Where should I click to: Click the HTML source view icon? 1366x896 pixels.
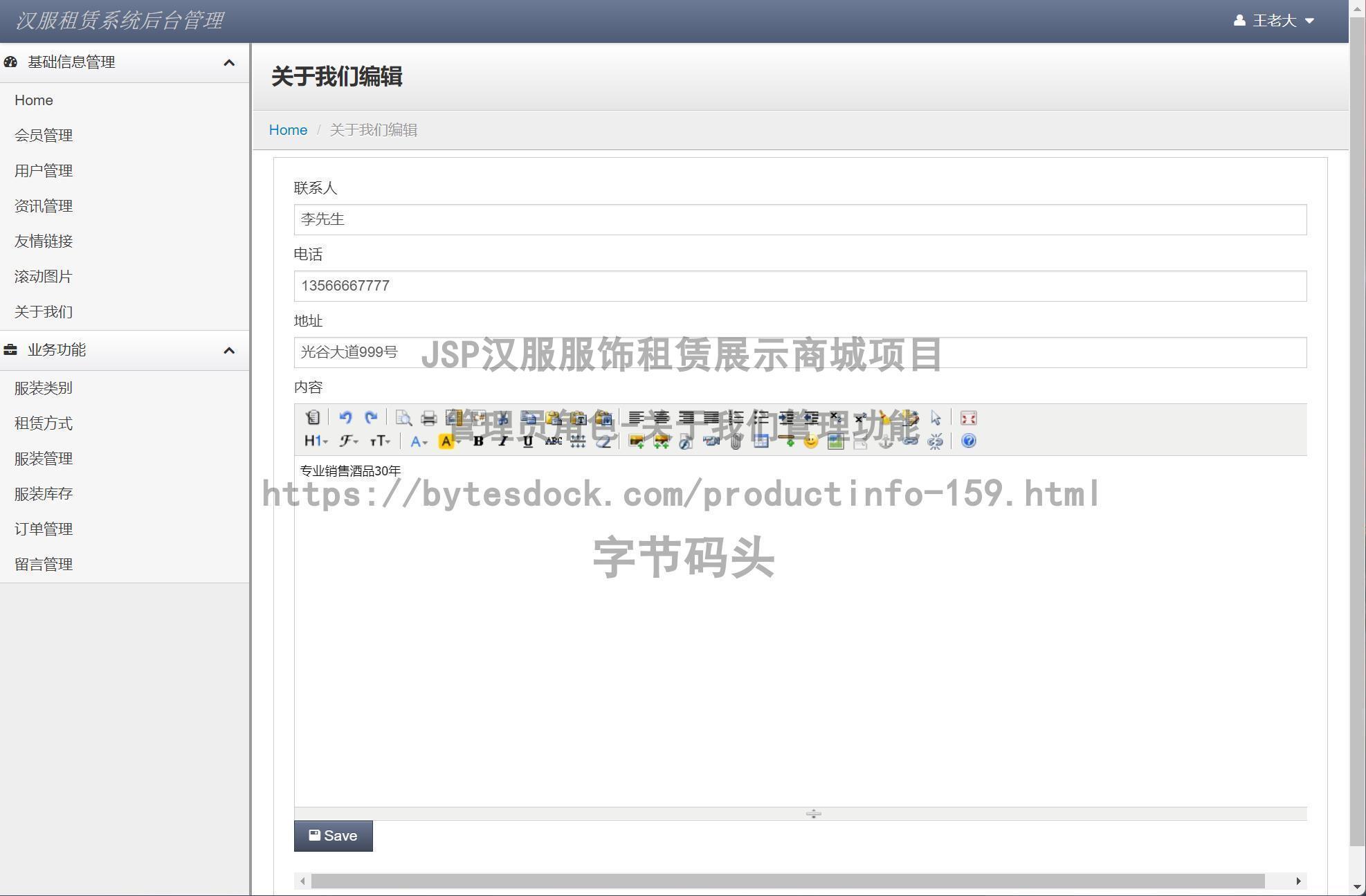tap(313, 418)
